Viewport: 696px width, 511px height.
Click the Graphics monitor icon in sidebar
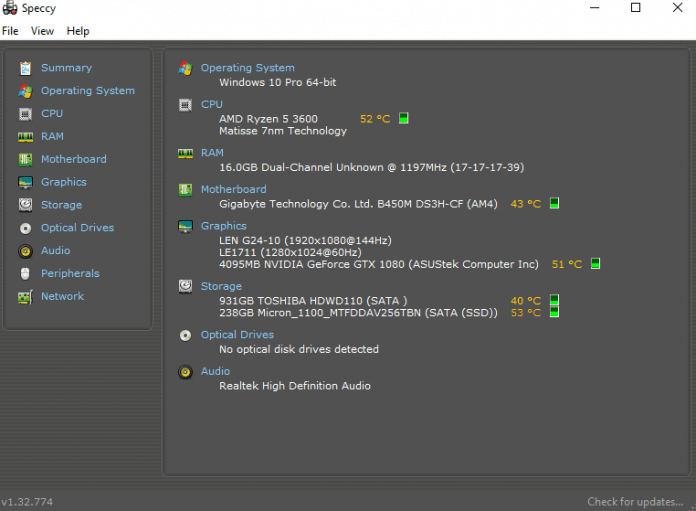tap(25, 182)
